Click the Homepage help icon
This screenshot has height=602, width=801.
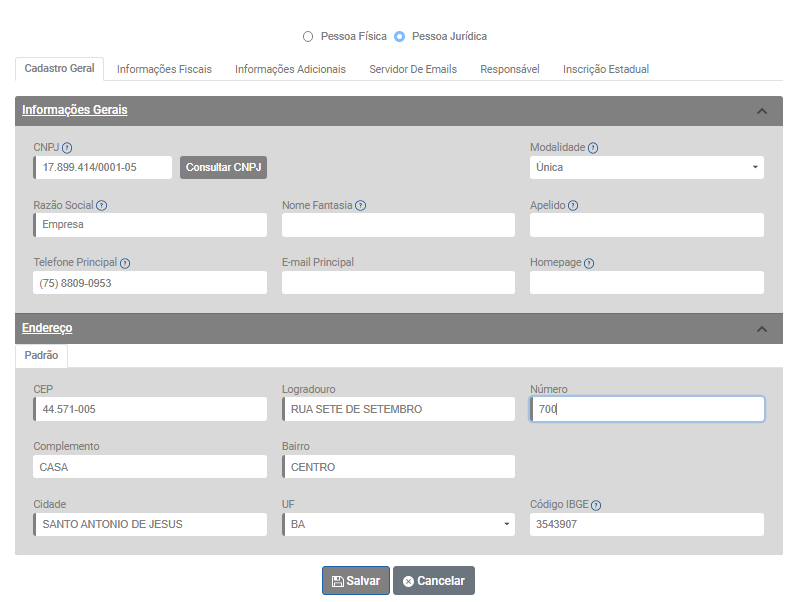coord(589,264)
